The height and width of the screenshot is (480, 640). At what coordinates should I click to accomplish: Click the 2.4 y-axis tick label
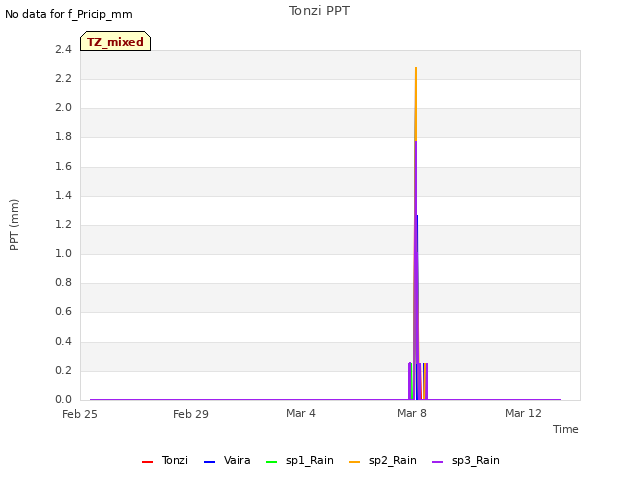63,49
